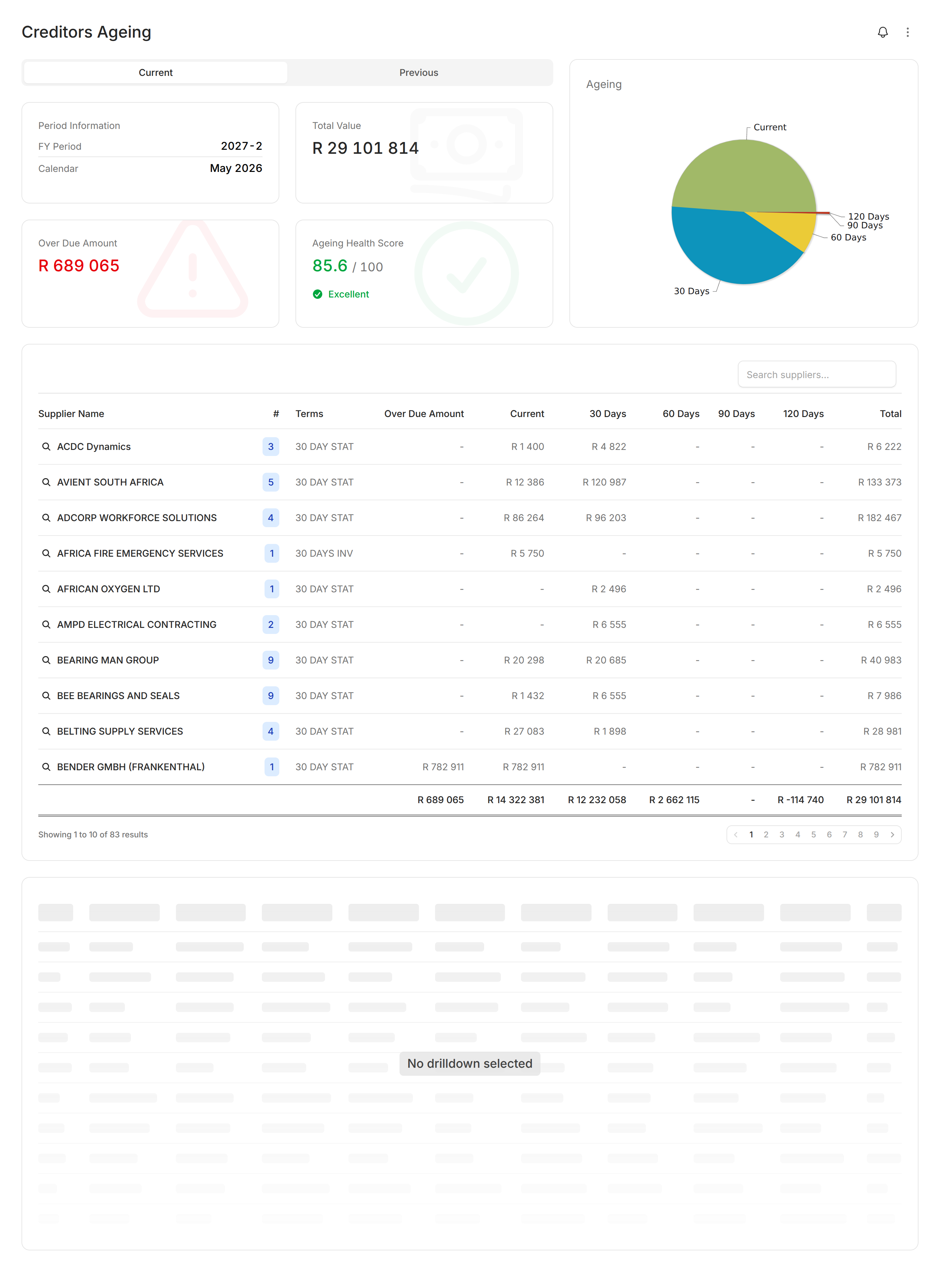Click the FY Period value 2027-2
940x1288 pixels.
[241, 146]
